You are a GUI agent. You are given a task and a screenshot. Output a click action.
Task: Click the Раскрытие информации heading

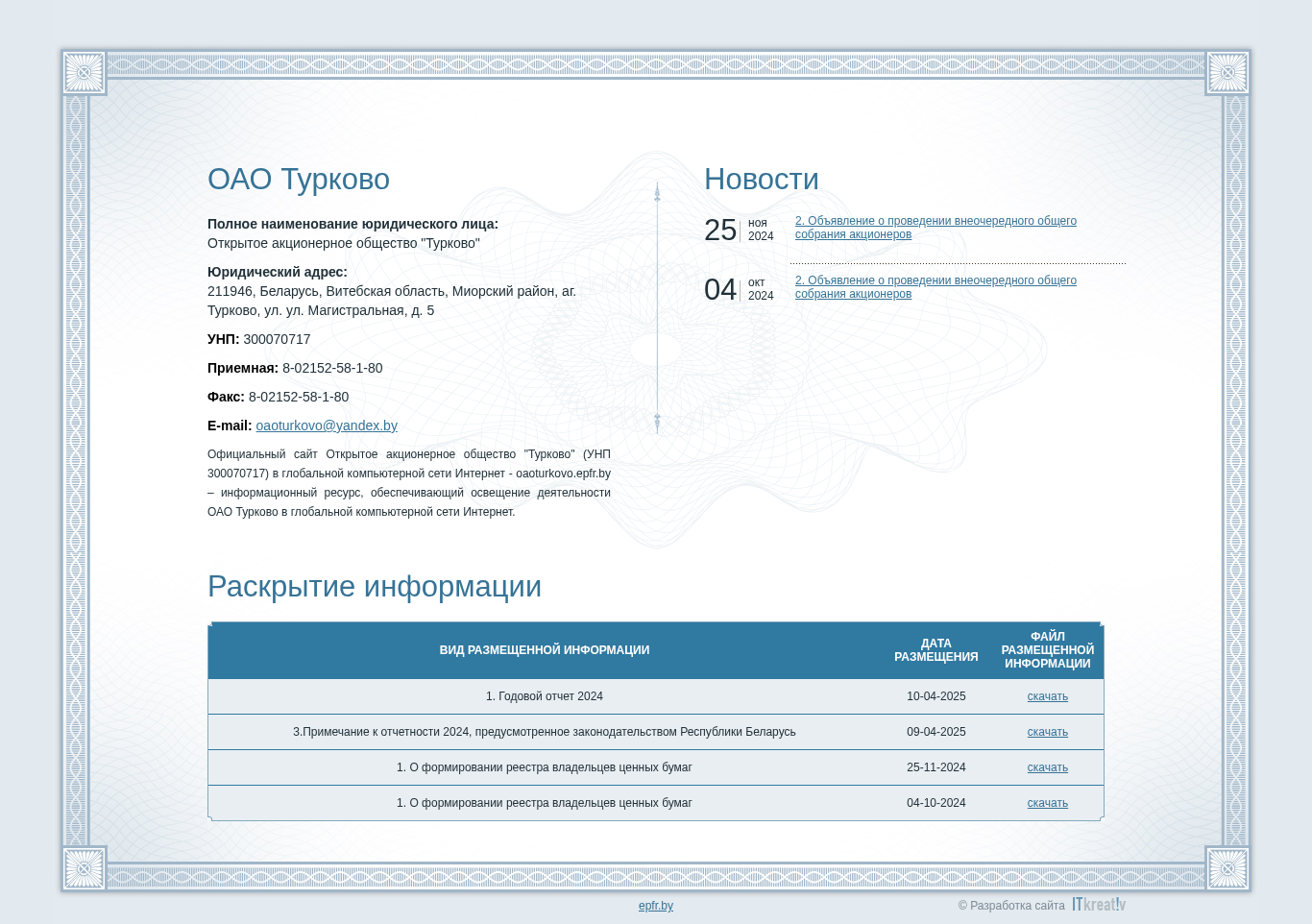click(x=375, y=587)
